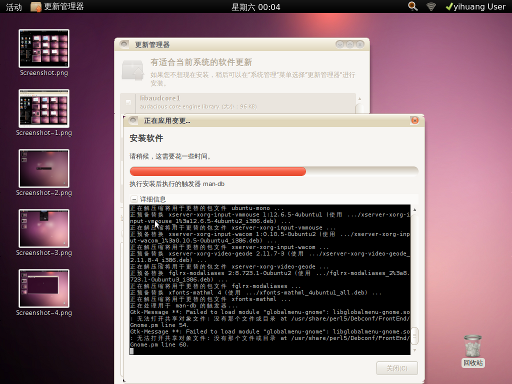This screenshot has height=384, width=512.
Task: Click the installation progress bar
Action: (x=274, y=171)
